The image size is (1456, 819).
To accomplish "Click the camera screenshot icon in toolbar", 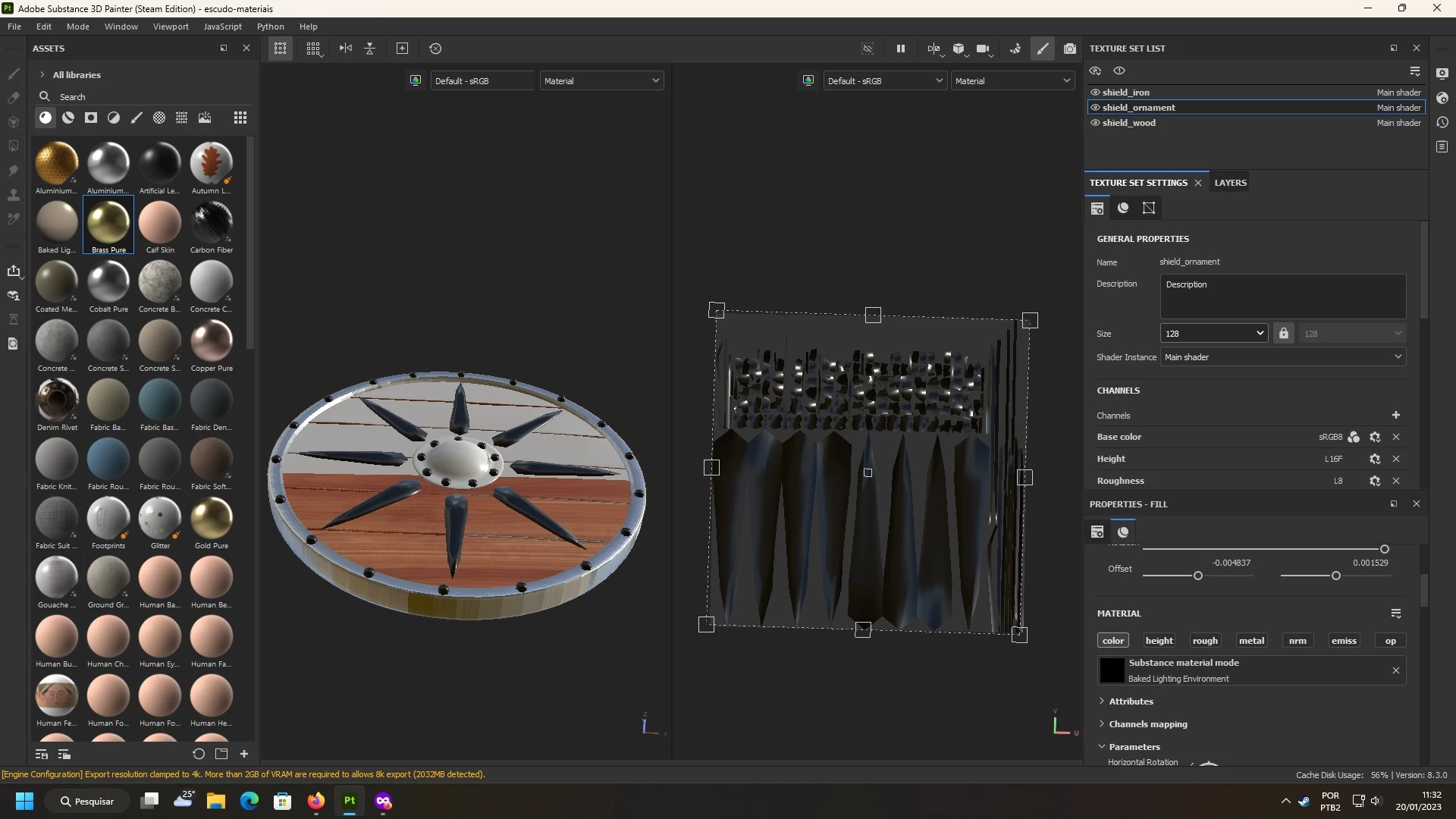I will [x=1069, y=49].
